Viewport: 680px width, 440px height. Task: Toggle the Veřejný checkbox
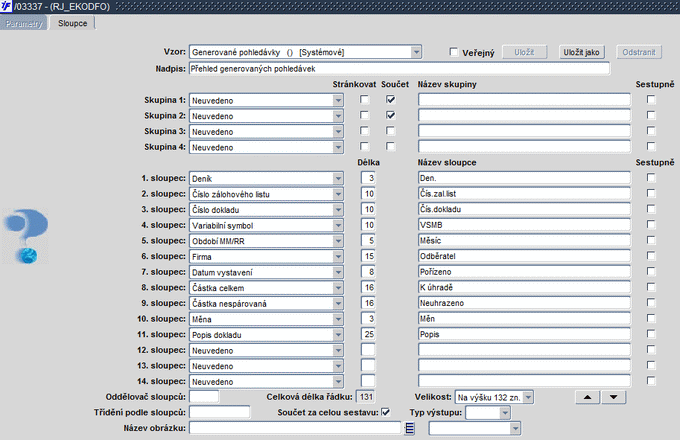point(454,52)
